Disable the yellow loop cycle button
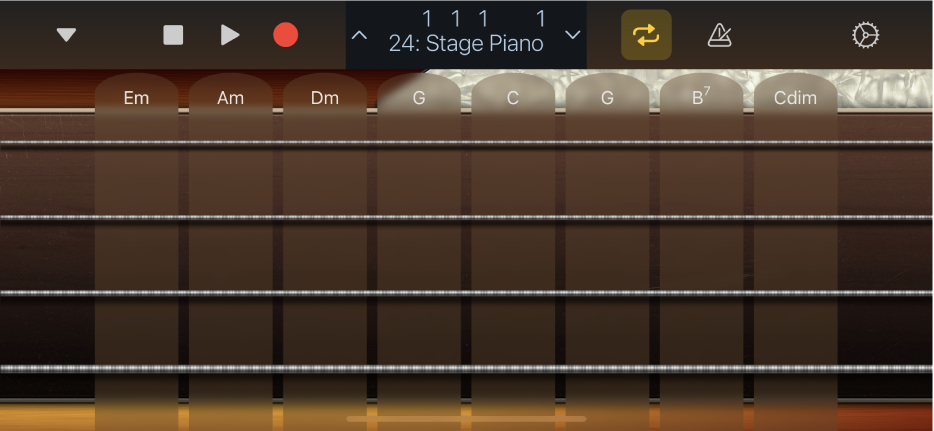 (646, 35)
